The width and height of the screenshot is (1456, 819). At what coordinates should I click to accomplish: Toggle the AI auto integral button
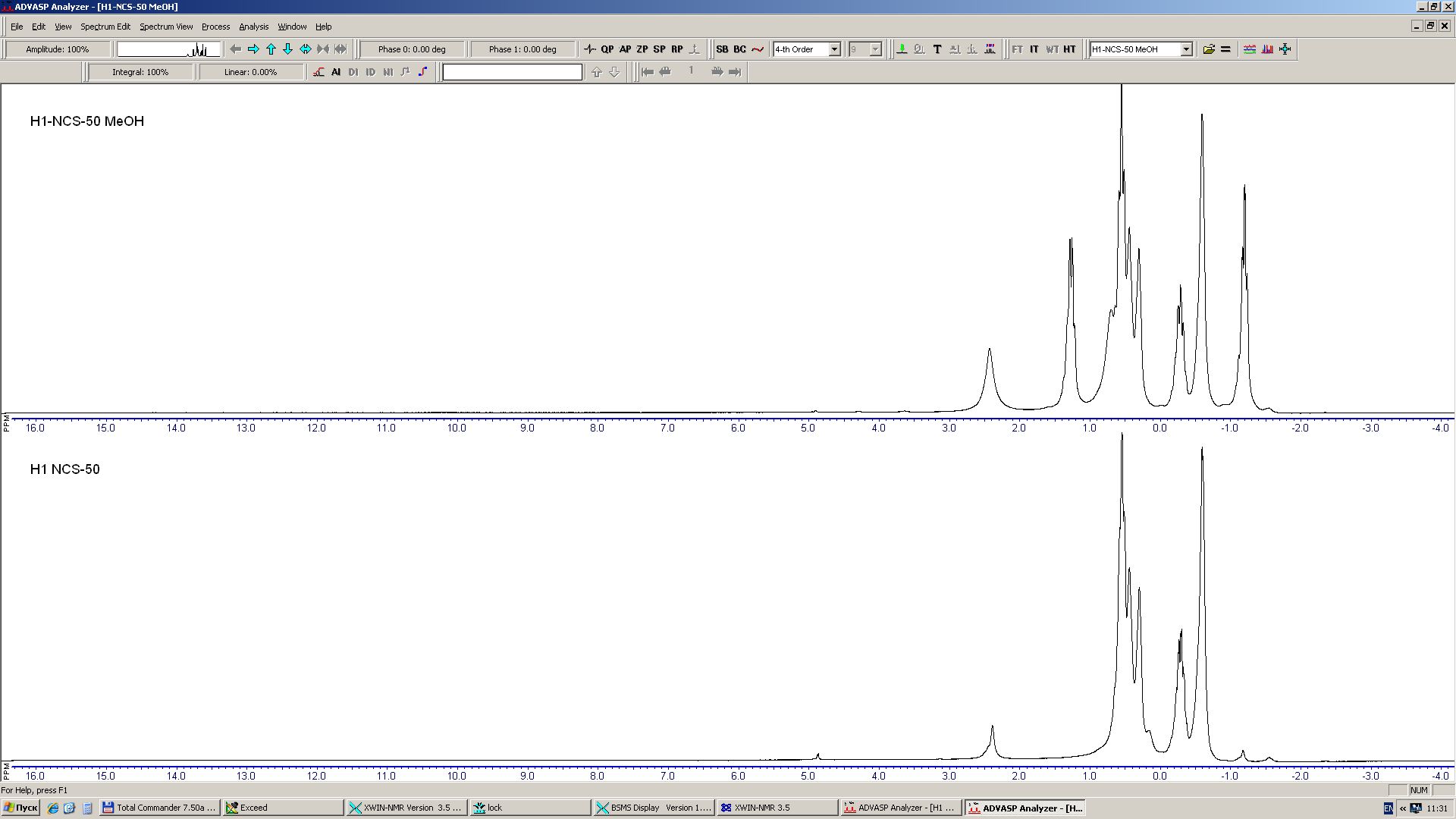click(336, 72)
